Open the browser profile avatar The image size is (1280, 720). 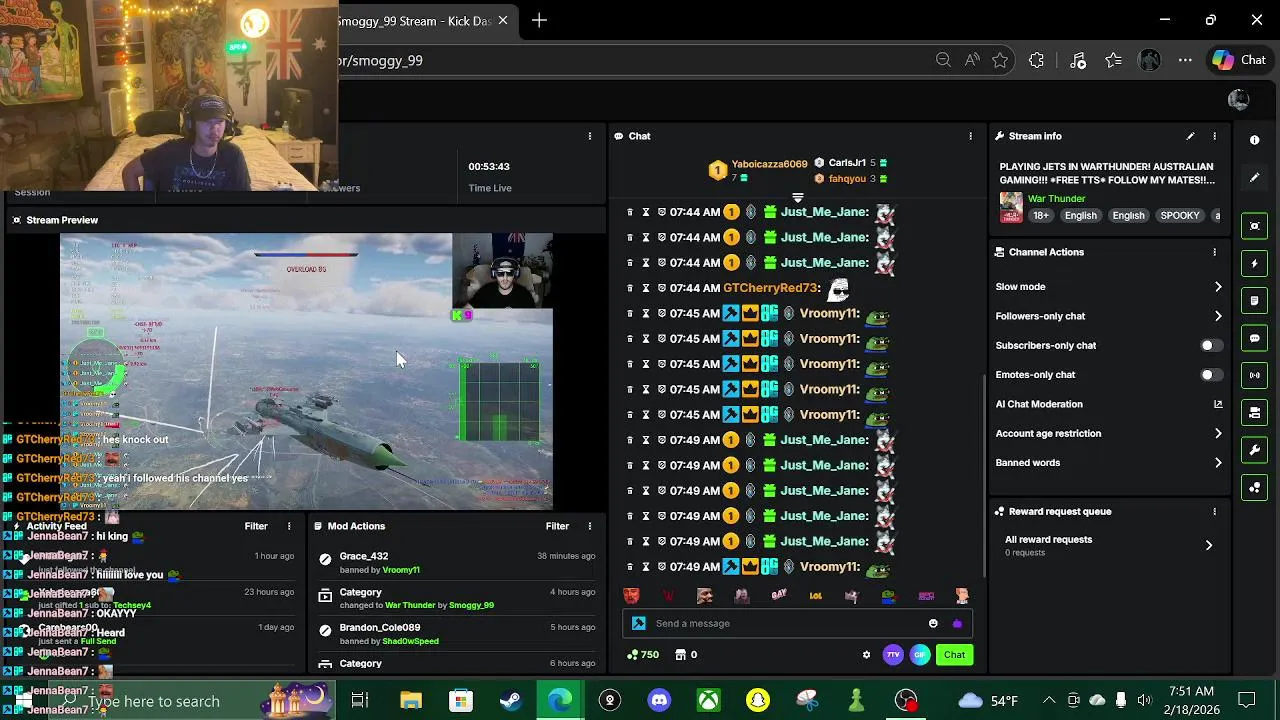pos(1150,60)
